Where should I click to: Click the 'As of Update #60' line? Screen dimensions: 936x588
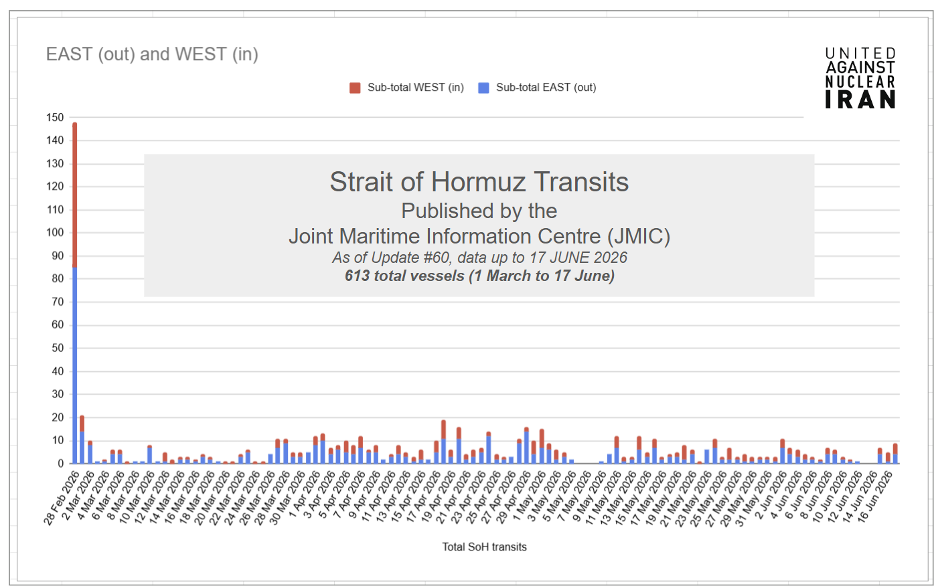[x=479, y=257]
